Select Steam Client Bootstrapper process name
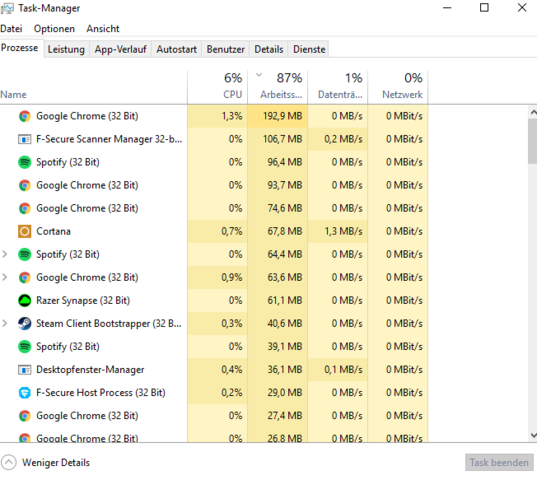The image size is (537, 480). (109, 324)
